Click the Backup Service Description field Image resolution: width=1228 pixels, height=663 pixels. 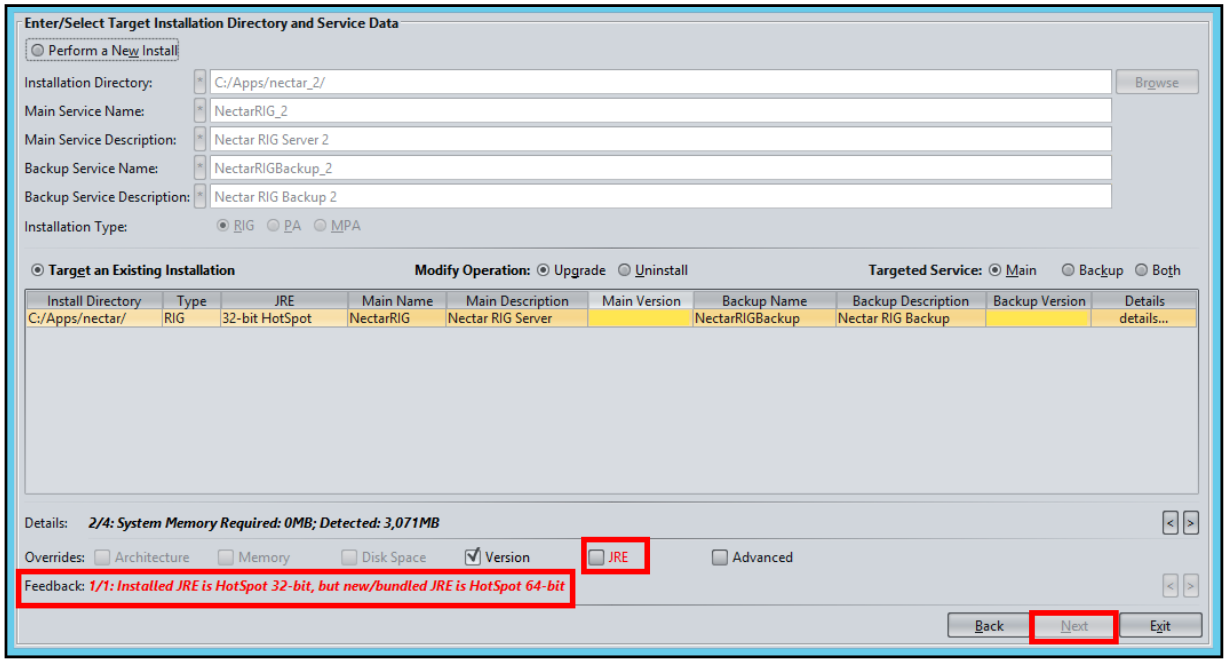click(660, 197)
